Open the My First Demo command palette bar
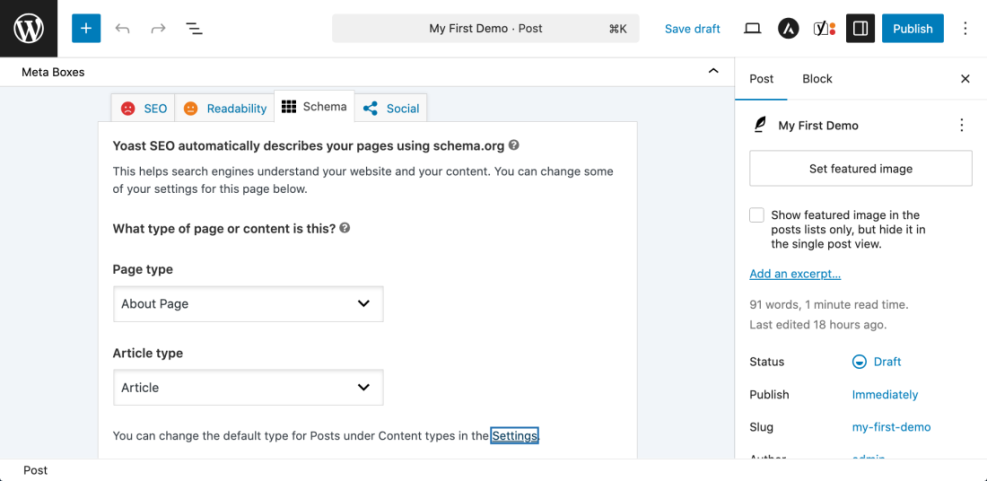The image size is (987, 481). [485, 28]
